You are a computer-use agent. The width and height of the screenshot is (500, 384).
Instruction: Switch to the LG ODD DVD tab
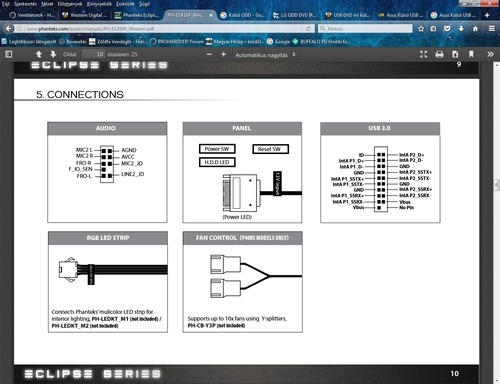(x=295, y=15)
